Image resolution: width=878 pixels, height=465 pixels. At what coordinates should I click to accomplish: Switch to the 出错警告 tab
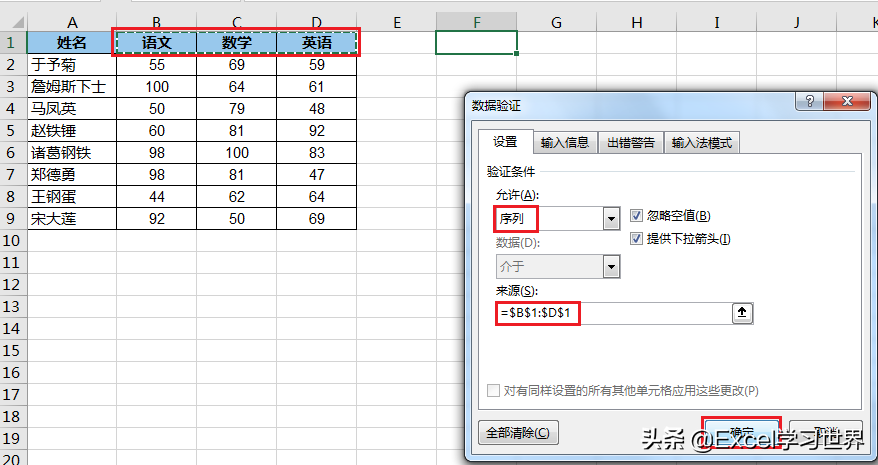click(631, 143)
